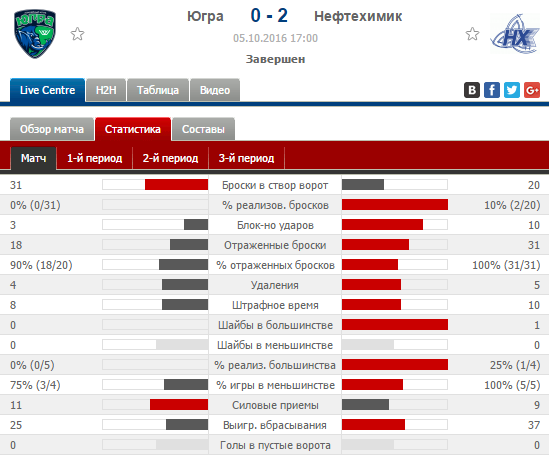Switch to the Таблица tab
The image size is (549, 457).
pyautogui.click(x=158, y=90)
